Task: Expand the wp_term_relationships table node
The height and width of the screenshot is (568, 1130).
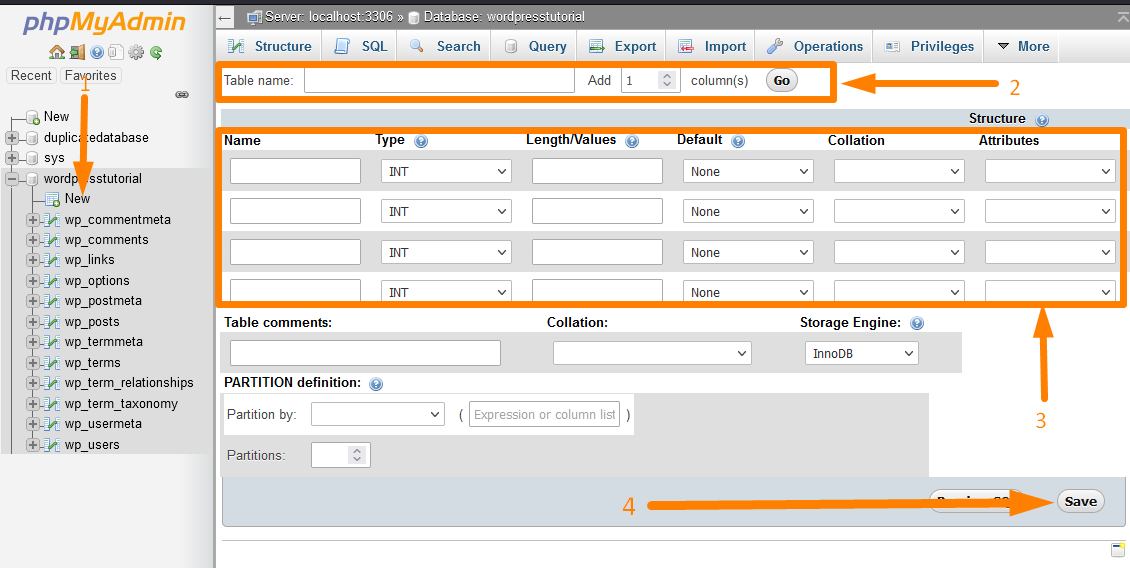Action: 32,383
